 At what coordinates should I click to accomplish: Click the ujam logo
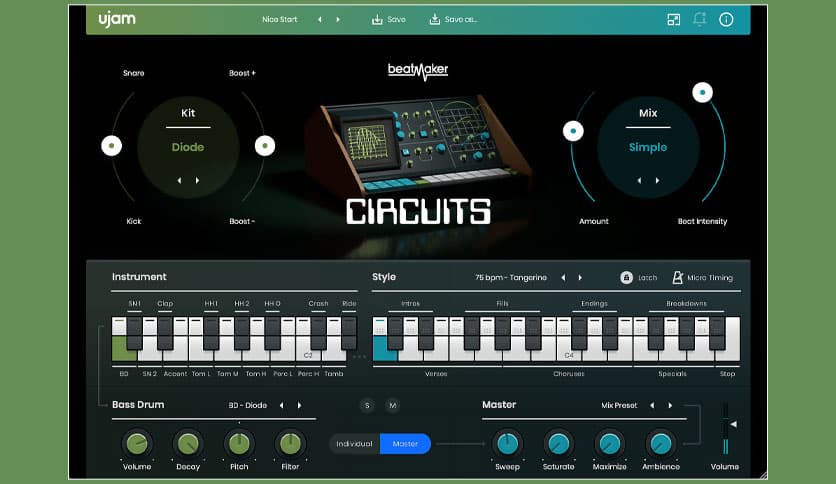117,19
